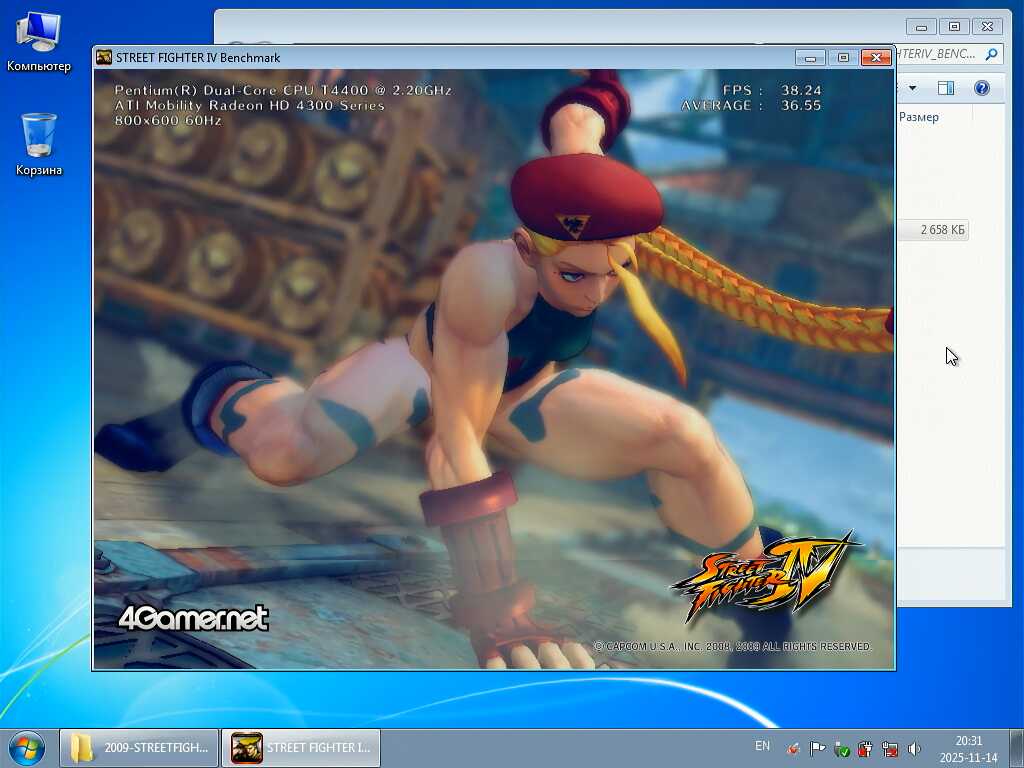Close the Explorer window in the background
This screenshot has height=768, width=1024.
click(x=987, y=27)
